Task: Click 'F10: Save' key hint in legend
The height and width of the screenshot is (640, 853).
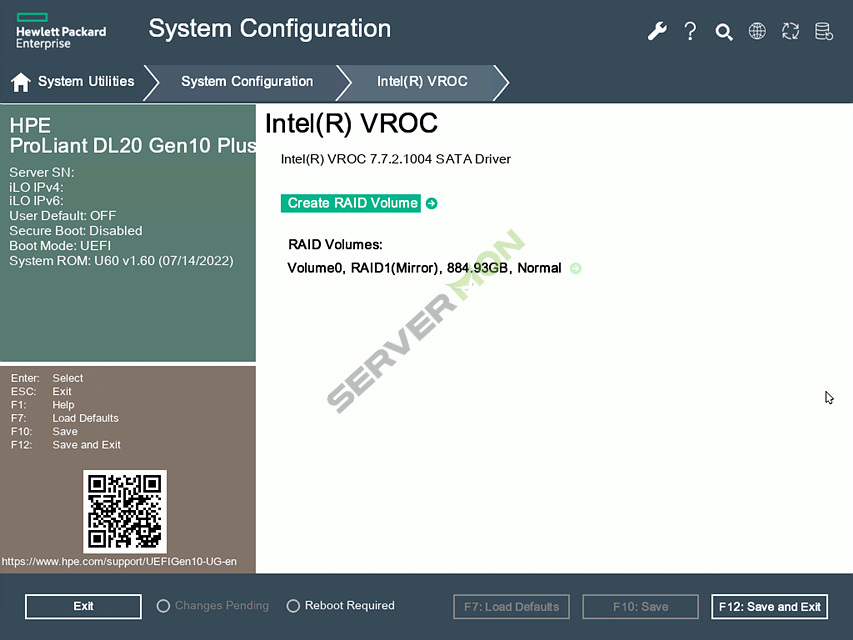Action: point(44,432)
